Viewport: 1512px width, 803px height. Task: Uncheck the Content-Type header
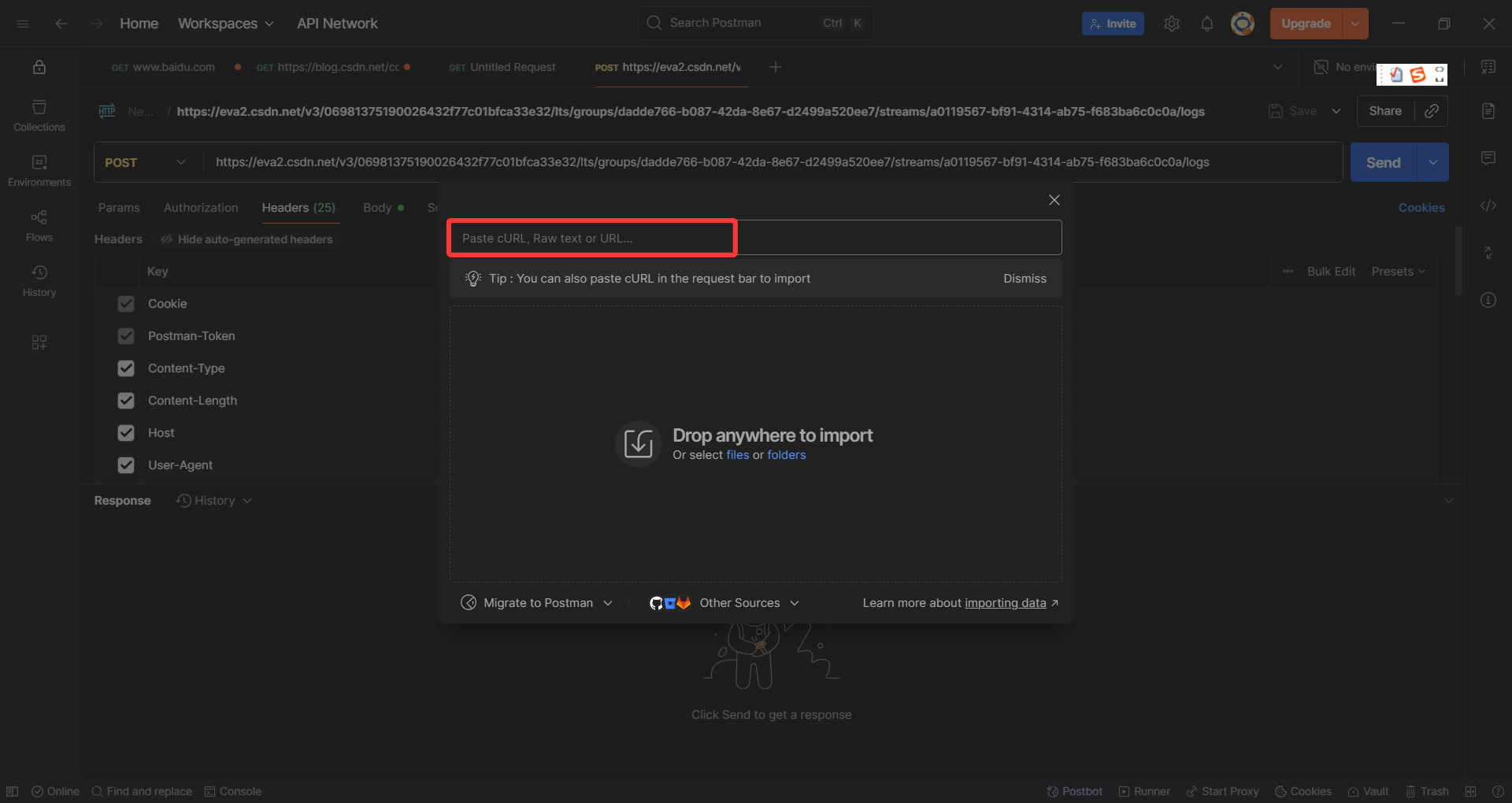pos(126,368)
